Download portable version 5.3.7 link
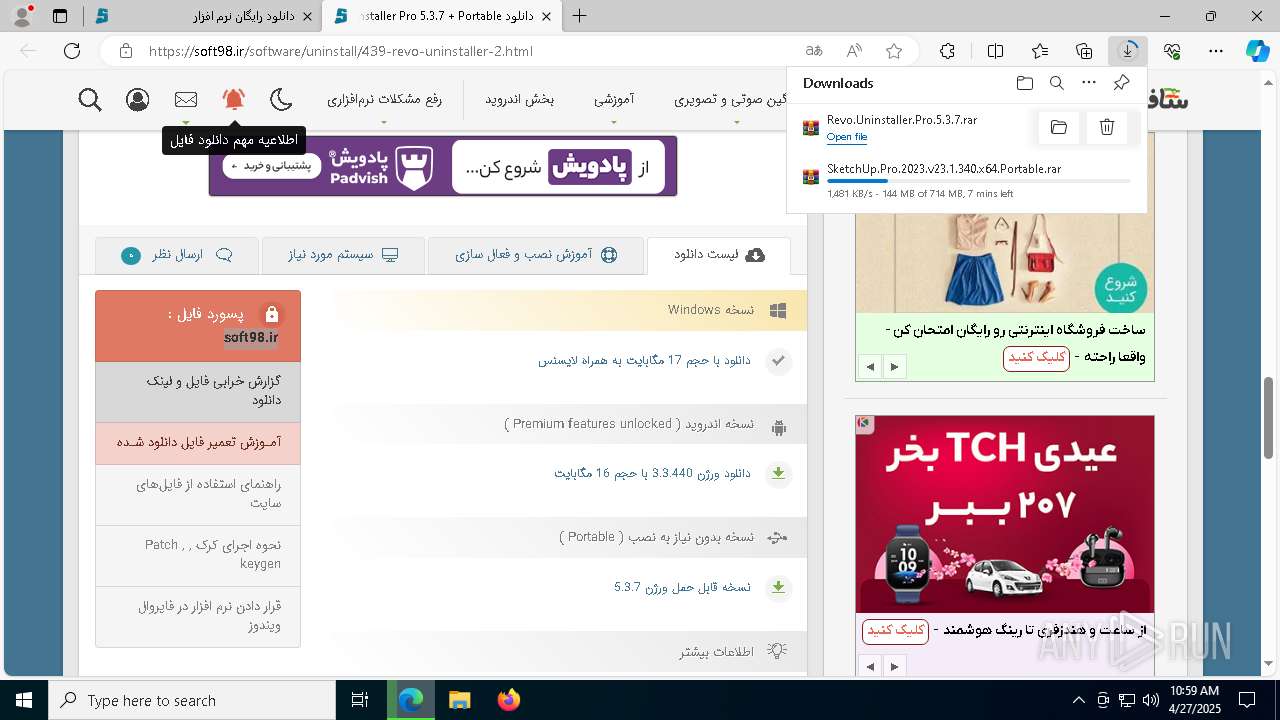 pos(682,587)
